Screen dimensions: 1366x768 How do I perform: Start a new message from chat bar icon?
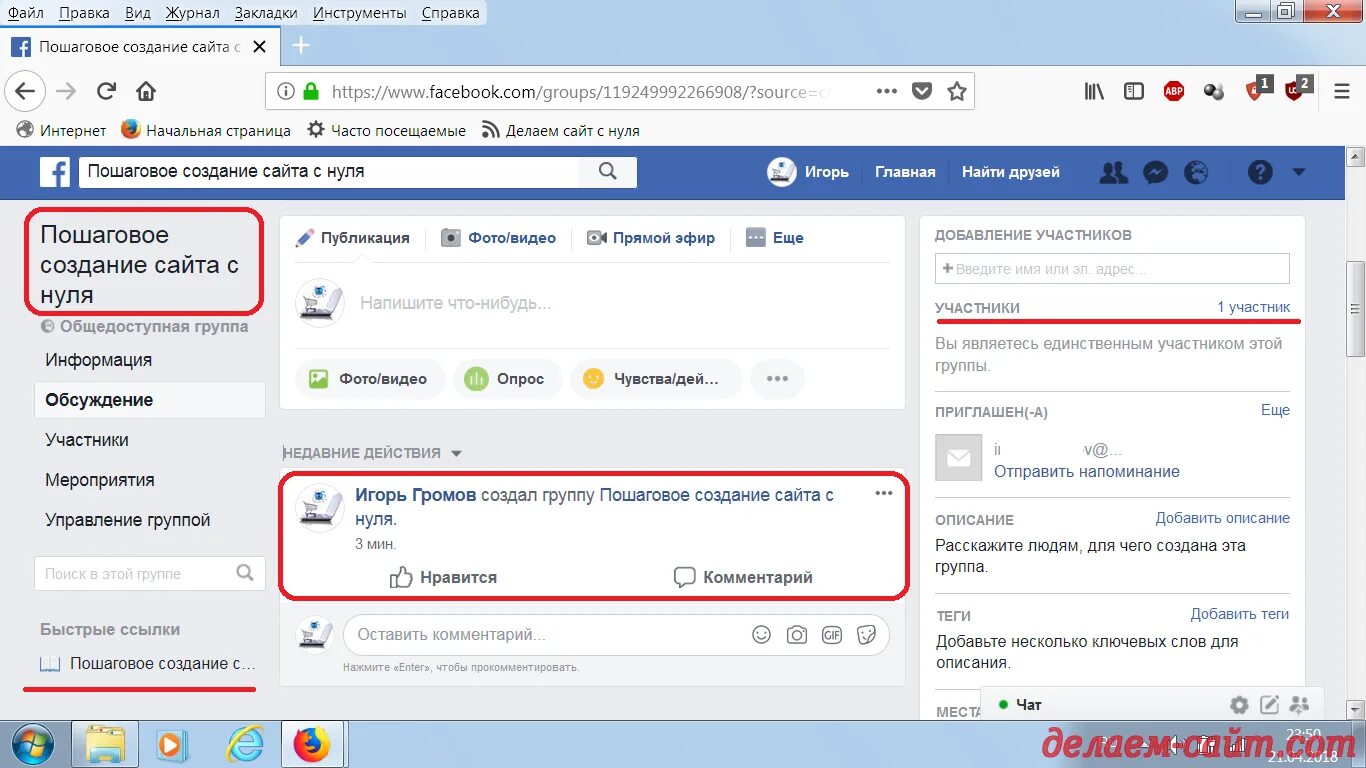(x=1269, y=704)
